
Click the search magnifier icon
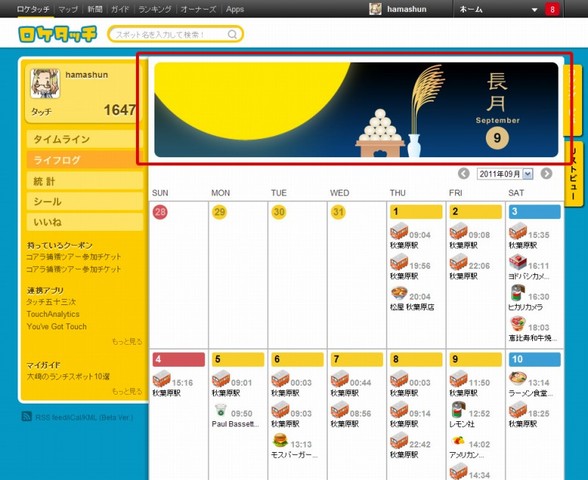point(232,34)
